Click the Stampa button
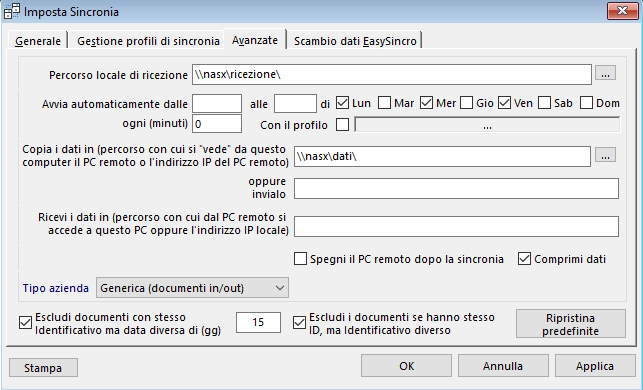The image size is (643, 390). 43,367
